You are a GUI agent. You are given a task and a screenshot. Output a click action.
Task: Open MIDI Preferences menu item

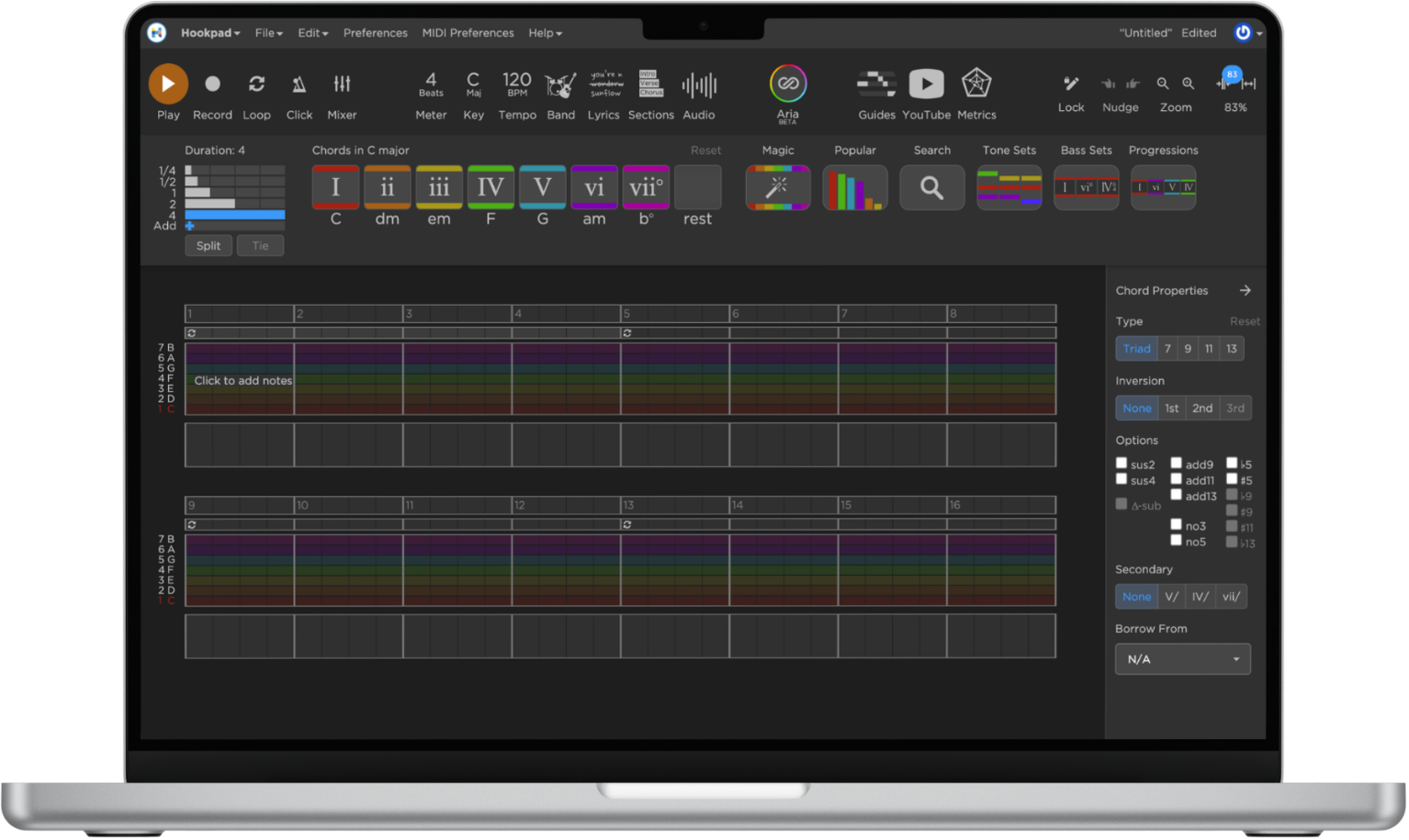(468, 33)
